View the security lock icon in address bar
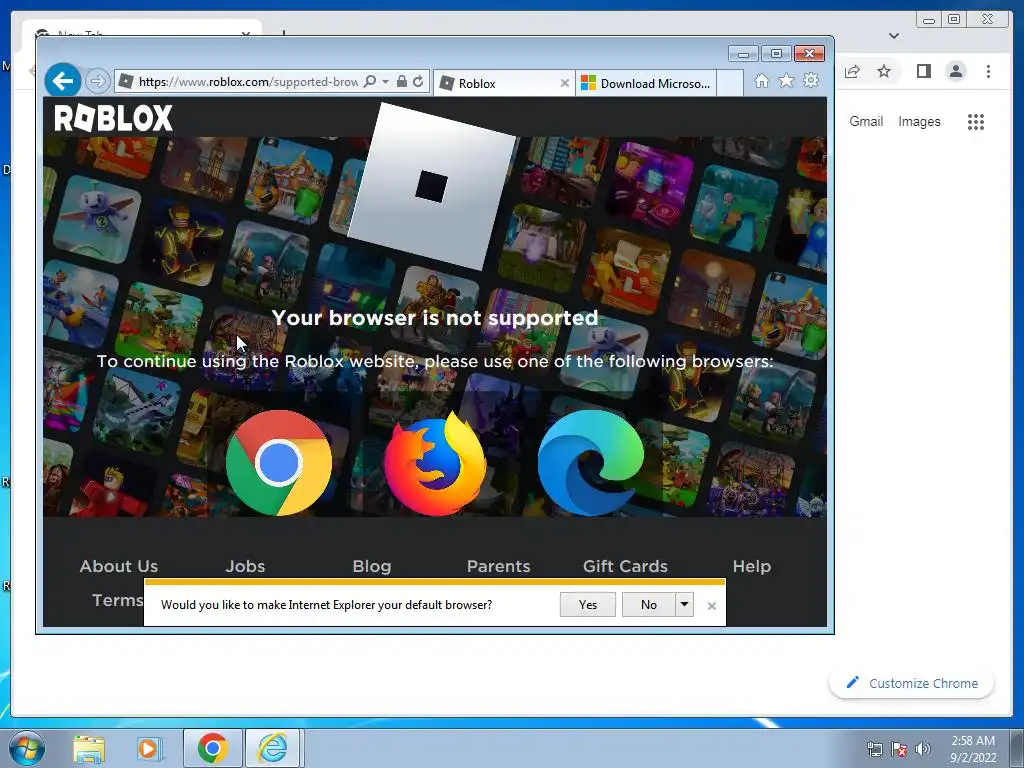This screenshot has width=1024, height=768. point(402,82)
